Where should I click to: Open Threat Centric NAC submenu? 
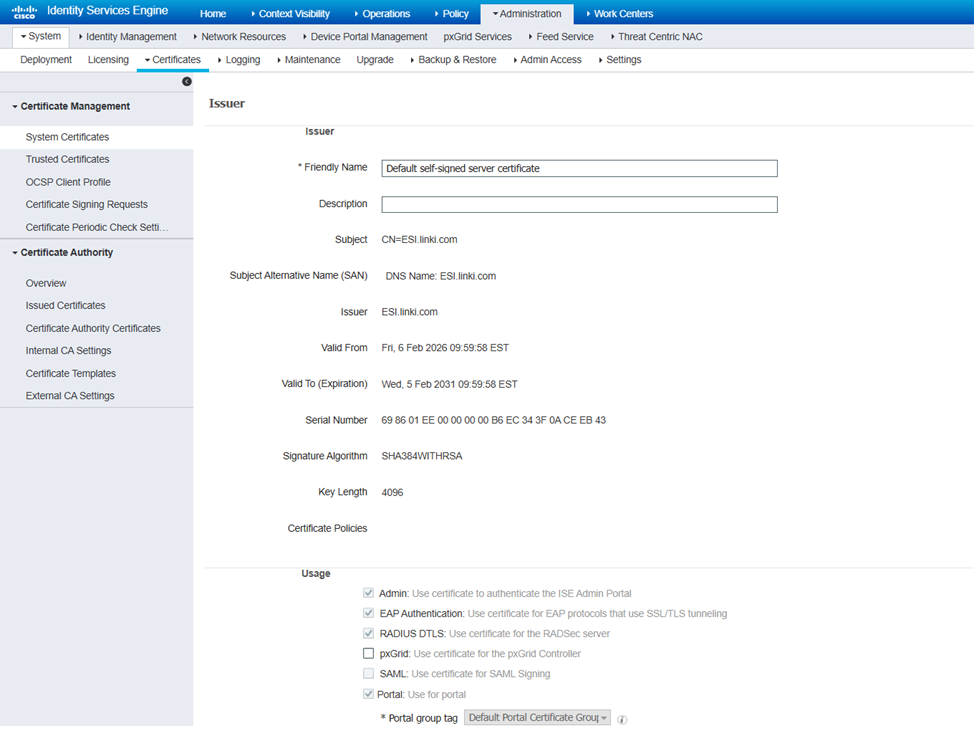(x=657, y=37)
